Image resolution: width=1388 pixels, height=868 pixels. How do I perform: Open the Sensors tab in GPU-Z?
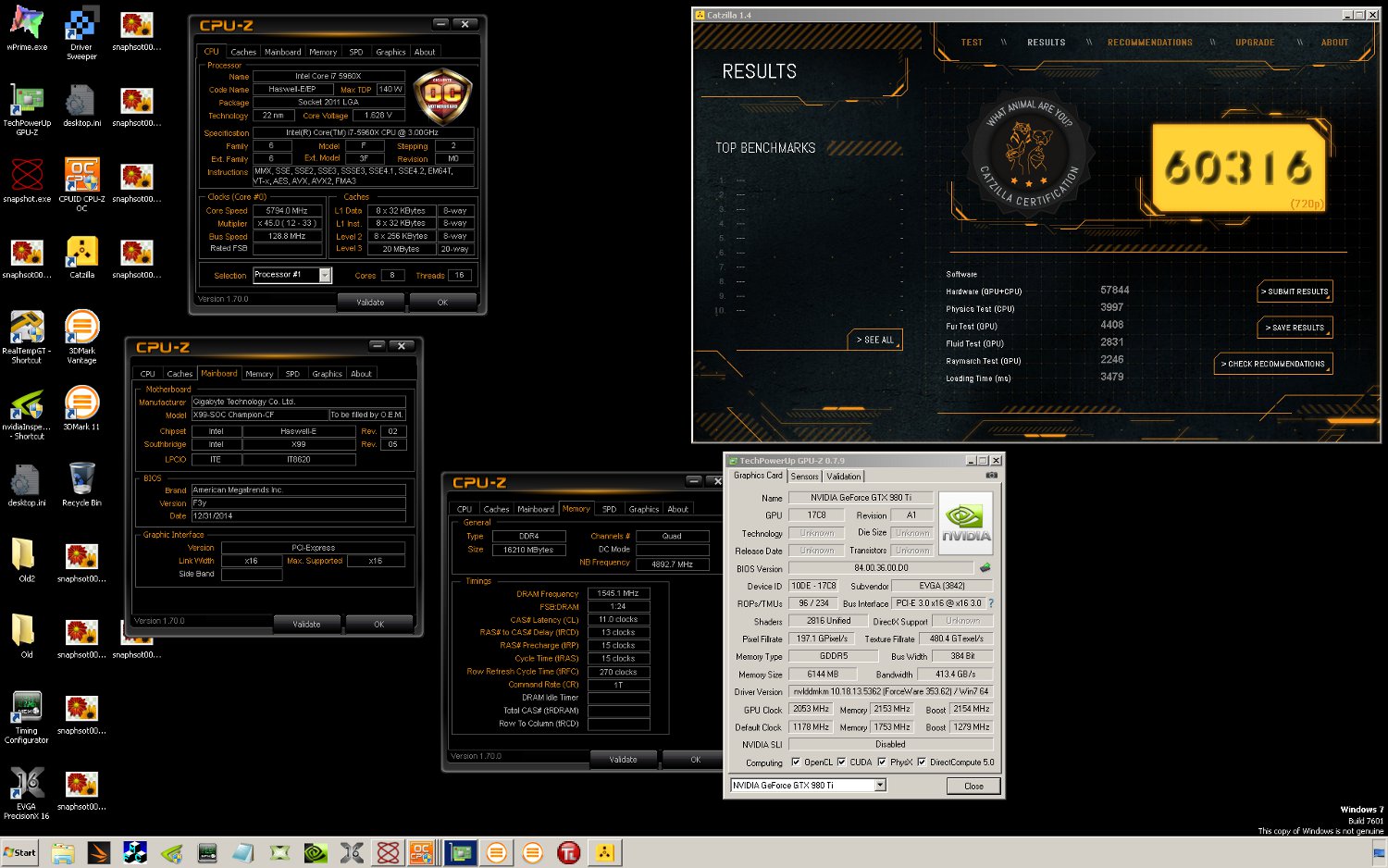click(805, 477)
